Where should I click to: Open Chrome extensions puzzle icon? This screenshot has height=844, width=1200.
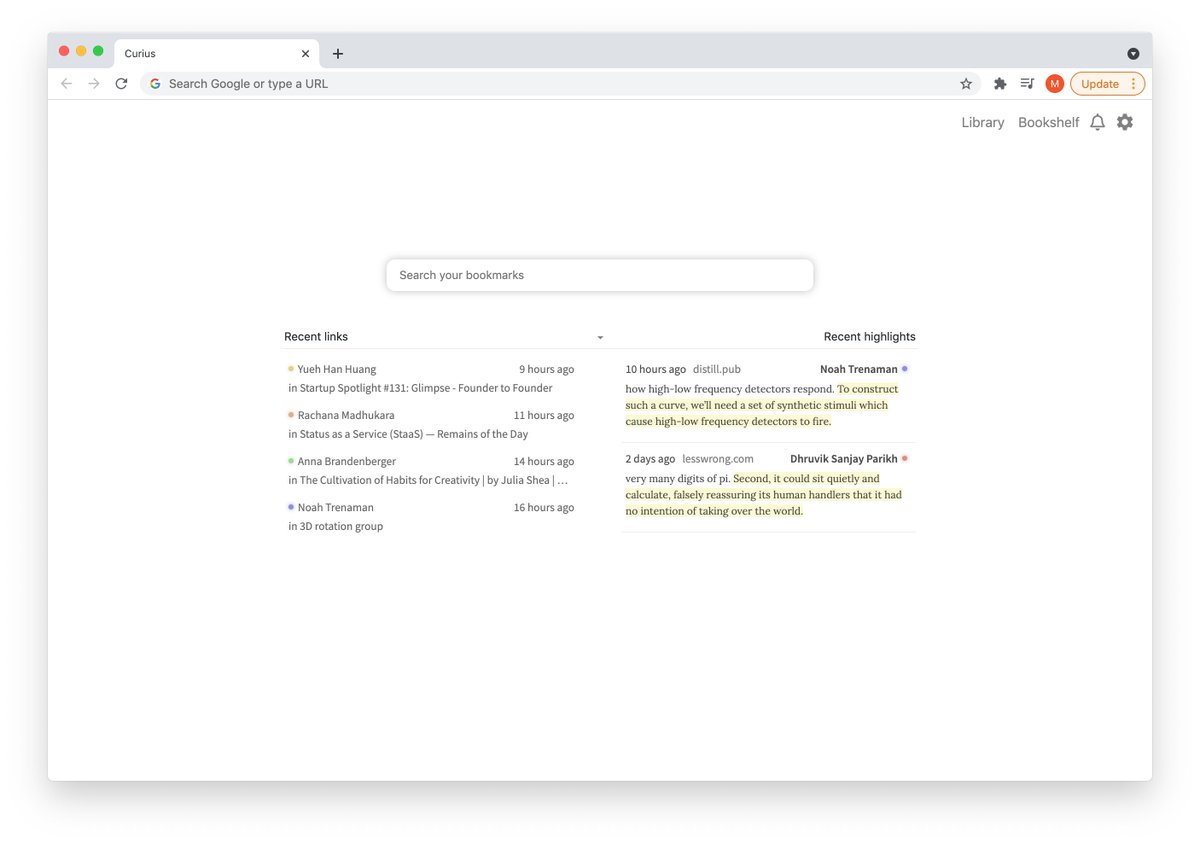1000,84
